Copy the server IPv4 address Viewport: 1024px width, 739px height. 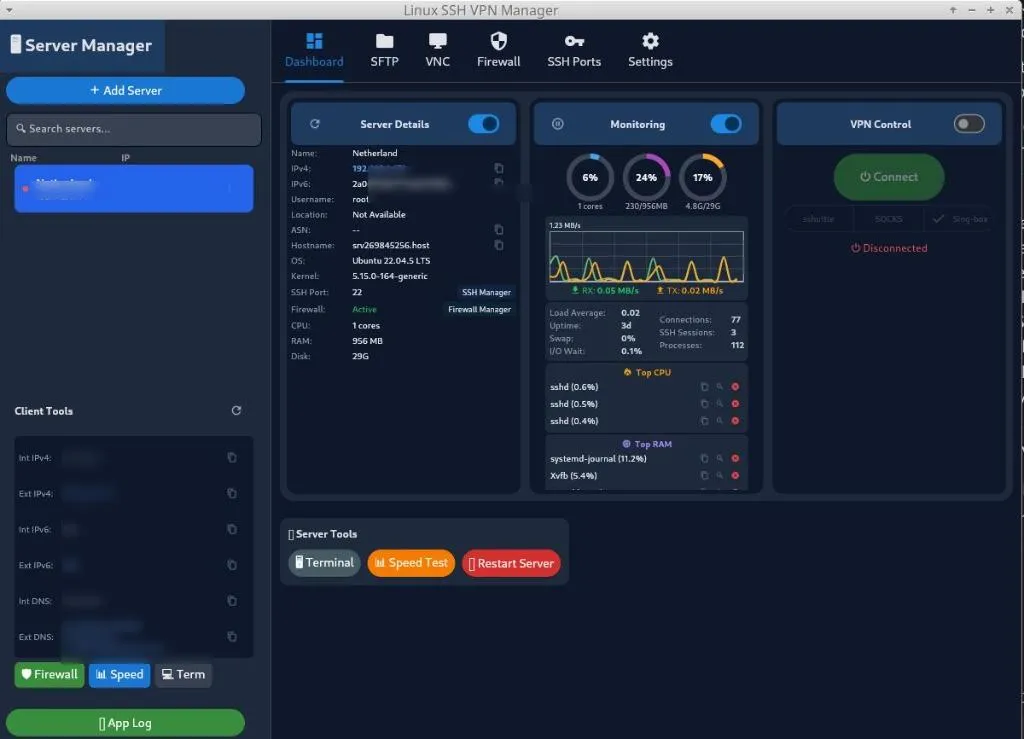(x=499, y=168)
